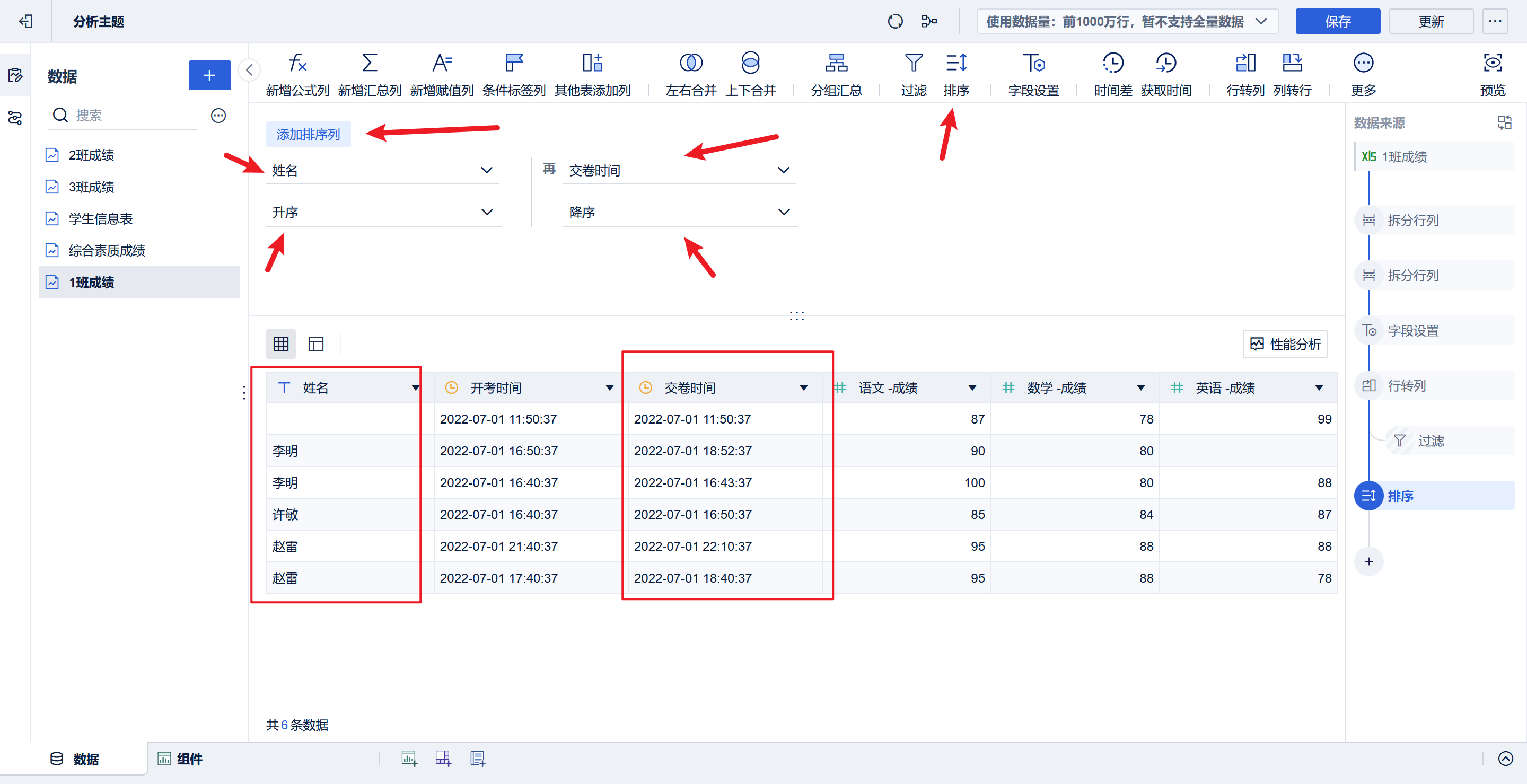This screenshot has width=1527, height=784.
Task: Switch to the grid table view
Action: 281,343
